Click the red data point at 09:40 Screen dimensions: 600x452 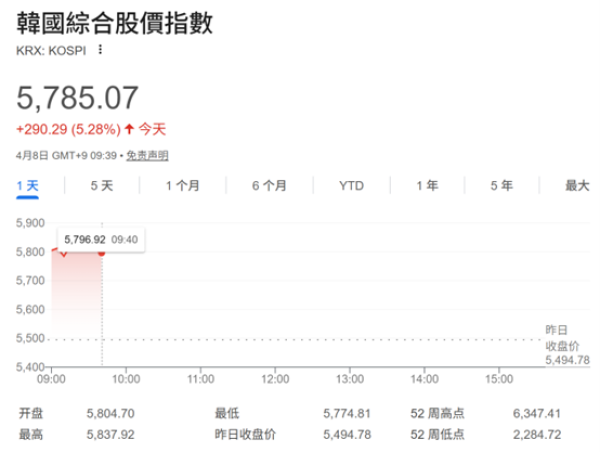[101, 252]
